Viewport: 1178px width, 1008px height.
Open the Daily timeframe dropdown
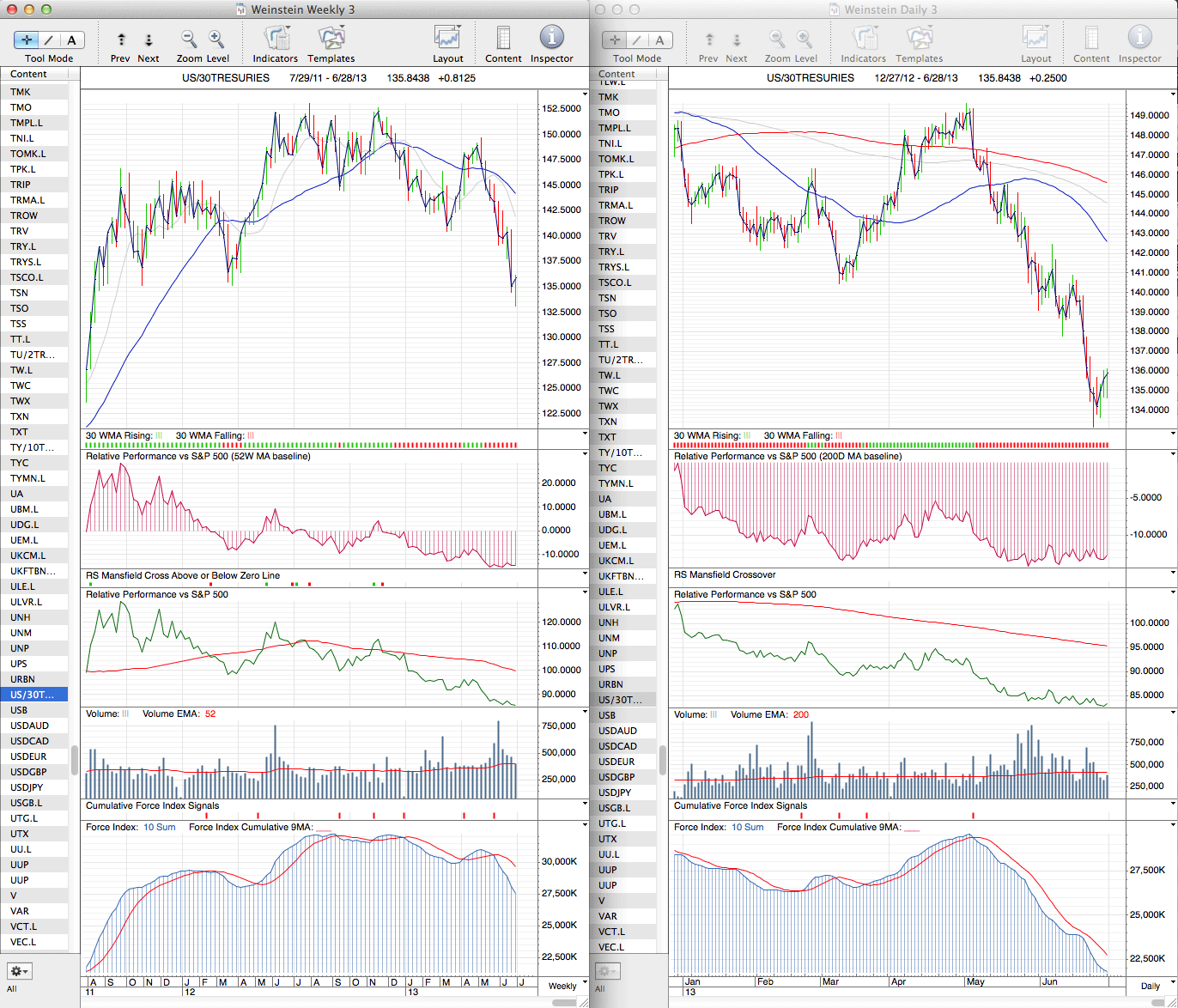pos(1151,986)
